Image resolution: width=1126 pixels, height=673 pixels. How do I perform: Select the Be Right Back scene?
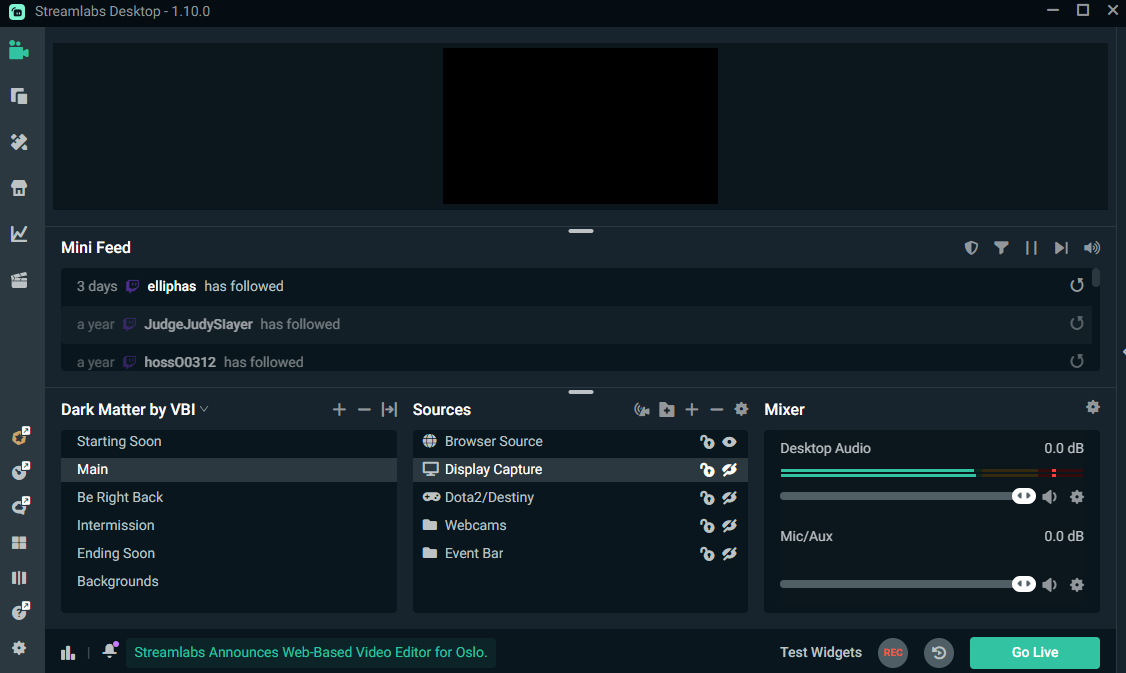229,498
